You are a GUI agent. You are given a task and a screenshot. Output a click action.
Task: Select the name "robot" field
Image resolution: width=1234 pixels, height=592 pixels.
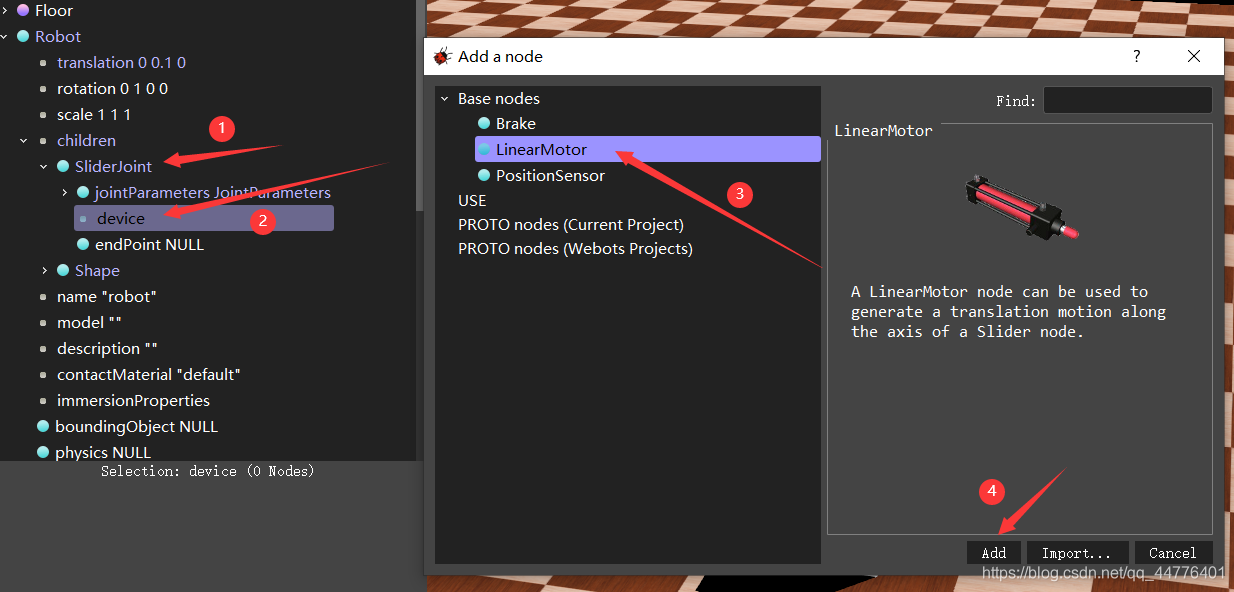click(107, 296)
